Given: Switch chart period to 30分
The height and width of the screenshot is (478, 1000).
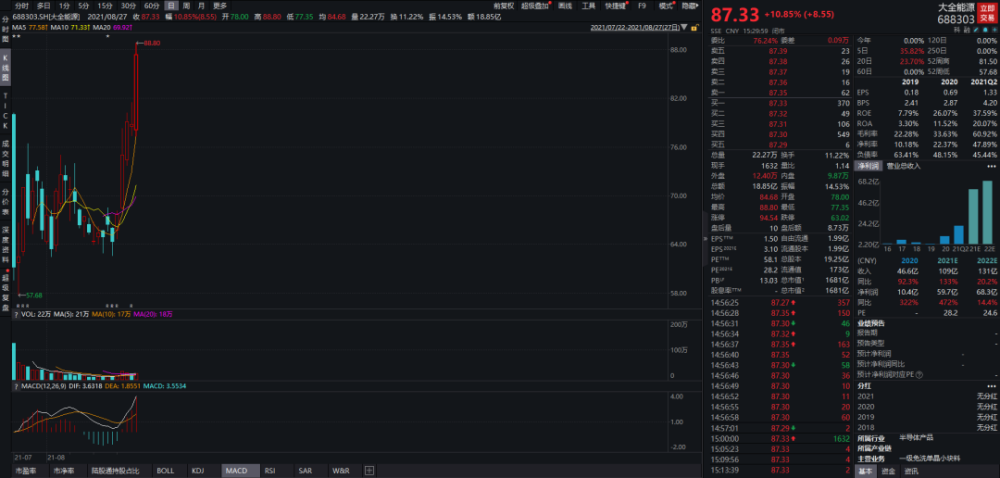Looking at the screenshot, I should click(x=128, y=6).
